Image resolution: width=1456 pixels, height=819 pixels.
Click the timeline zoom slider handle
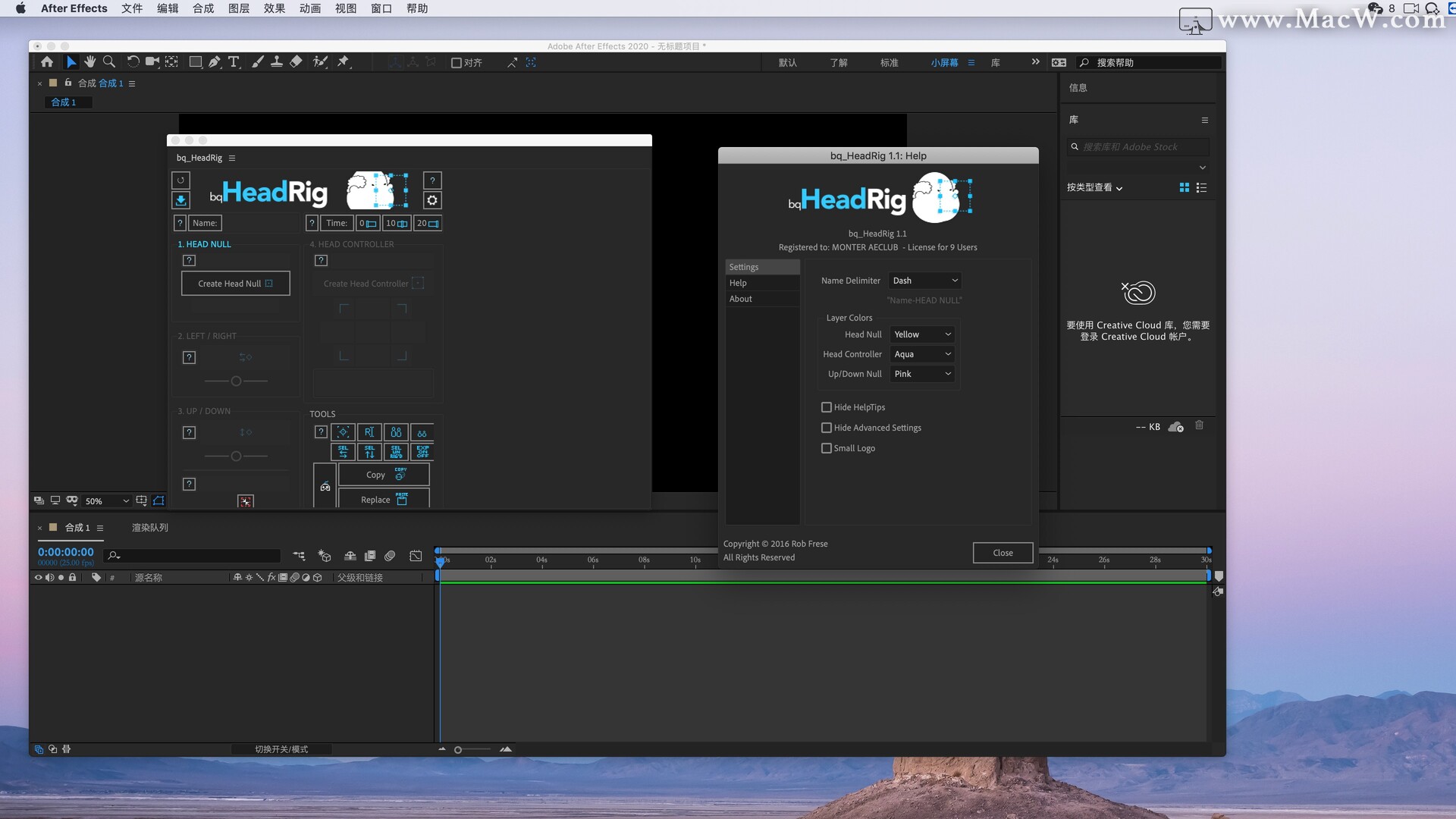pyautogui.click(x=458, y=749)
